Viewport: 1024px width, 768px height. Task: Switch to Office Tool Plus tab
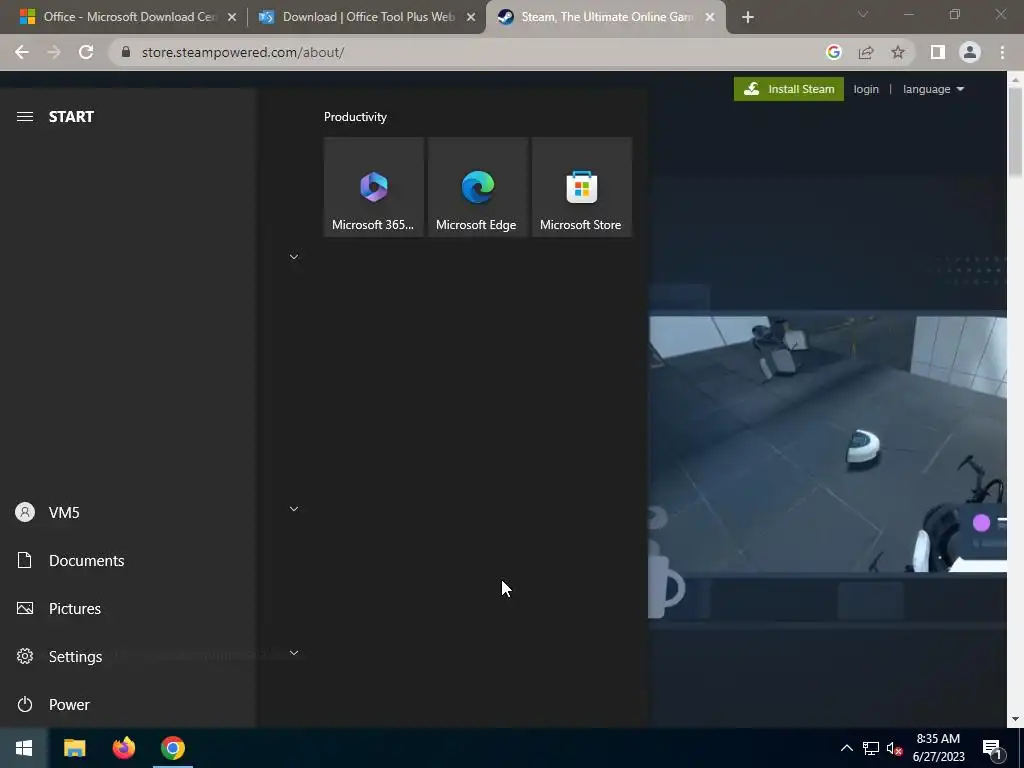(368, 17)
